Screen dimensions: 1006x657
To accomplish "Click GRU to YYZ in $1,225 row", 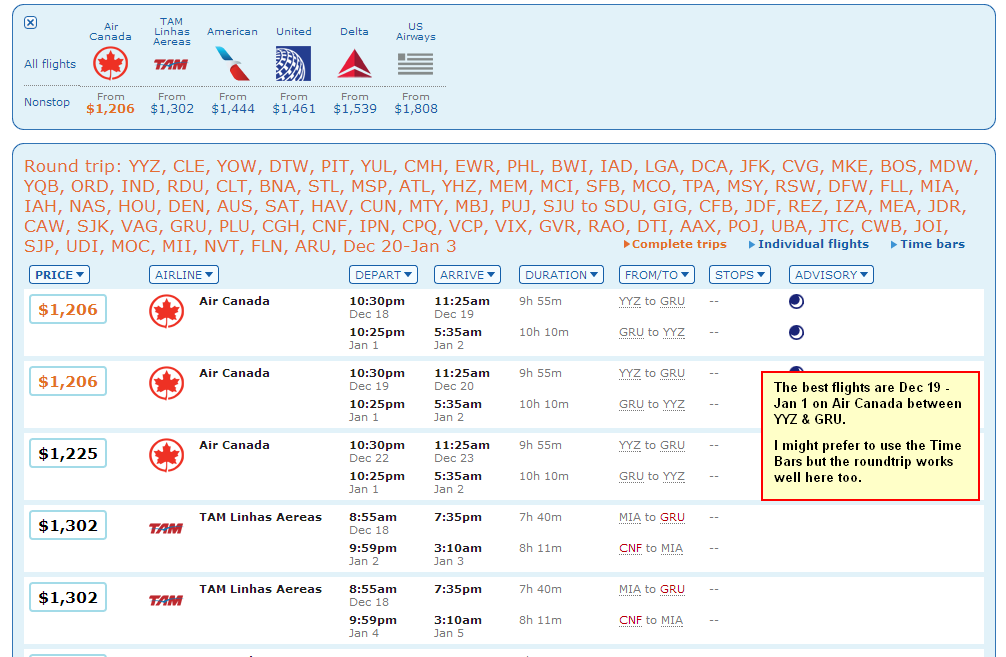I will pos(652,476).
